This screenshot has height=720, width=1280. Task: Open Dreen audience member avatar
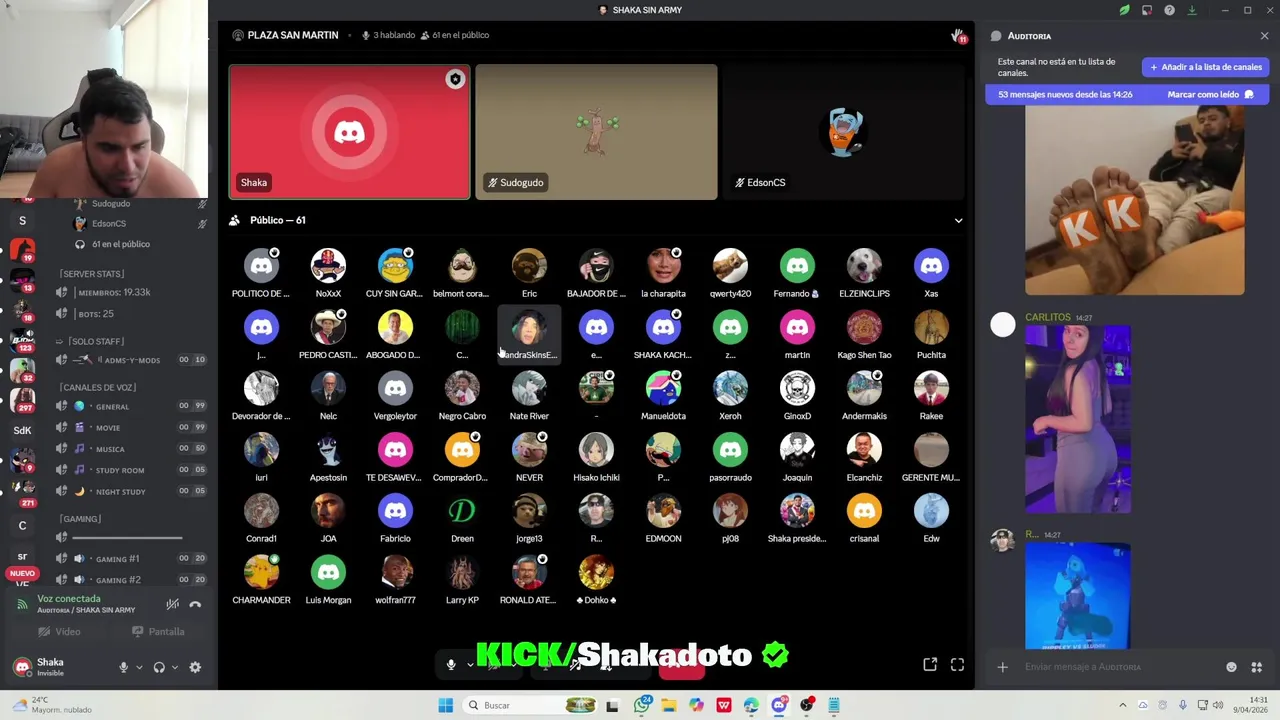tap(462, 511)
